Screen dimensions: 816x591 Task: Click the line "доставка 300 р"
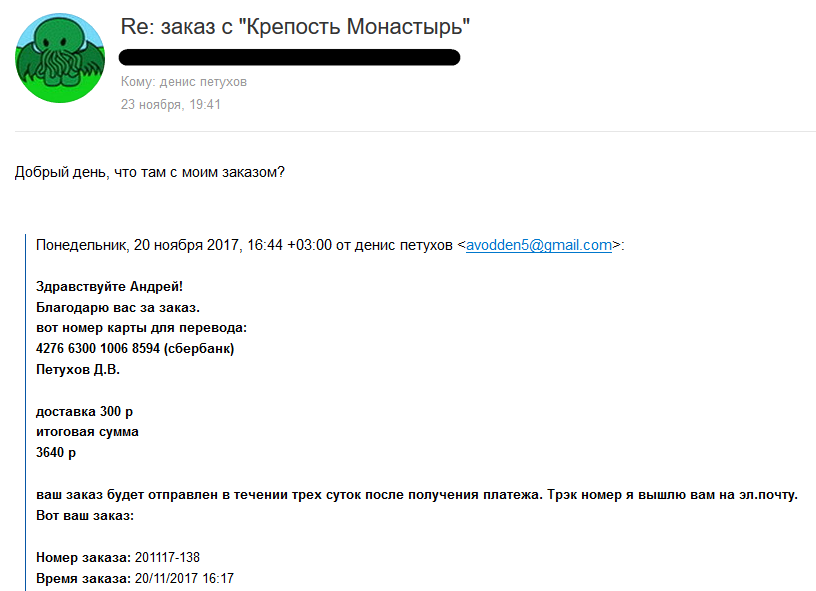point(84,412)
